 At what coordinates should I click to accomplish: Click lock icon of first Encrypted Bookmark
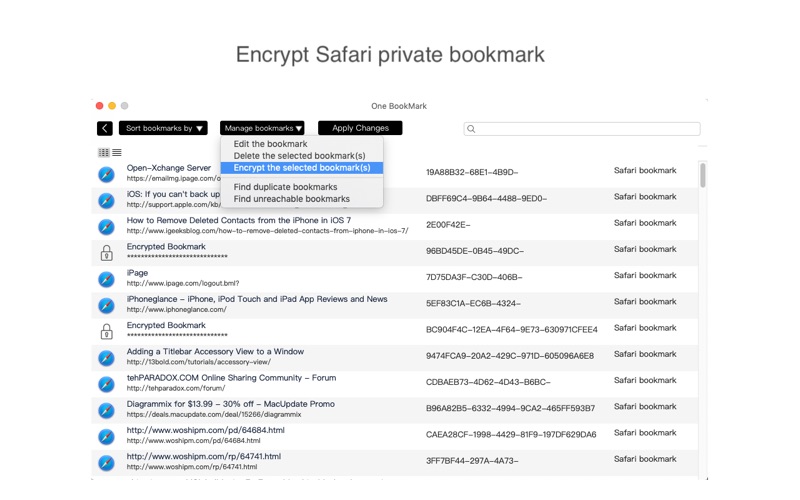pyautogui.click(x=106, y=253)
